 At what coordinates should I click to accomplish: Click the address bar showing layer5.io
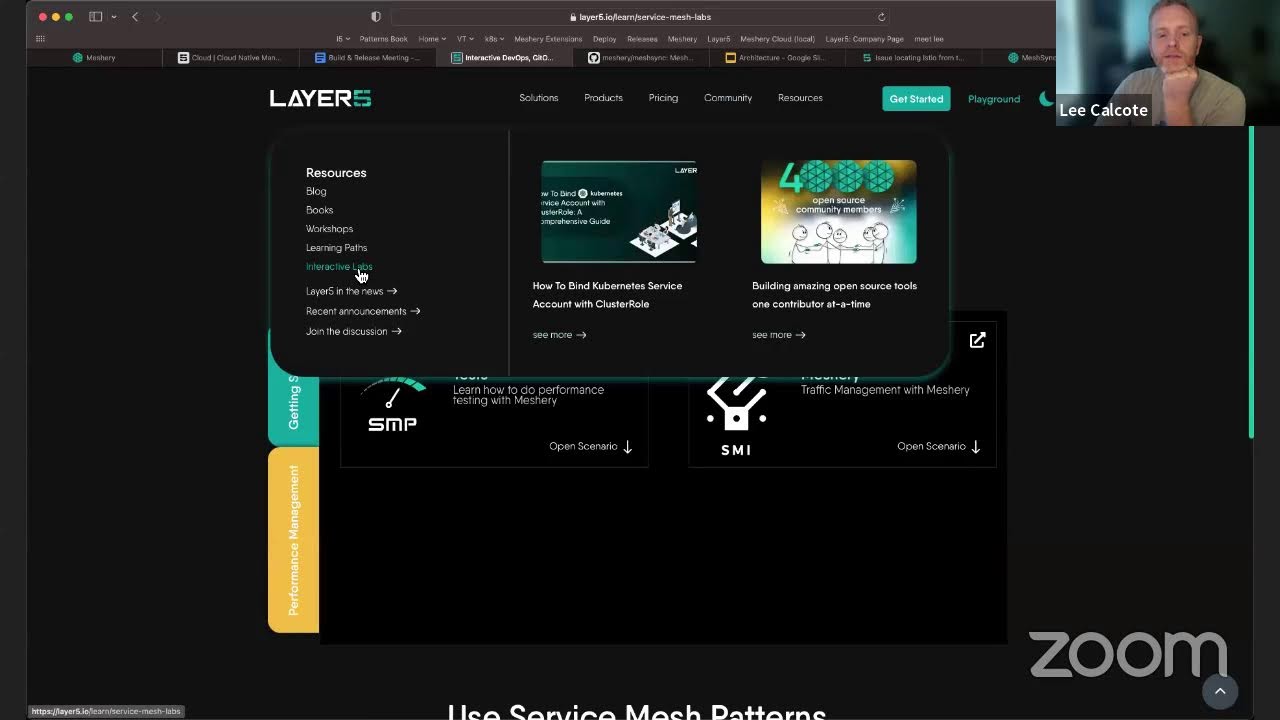[640, 17]
